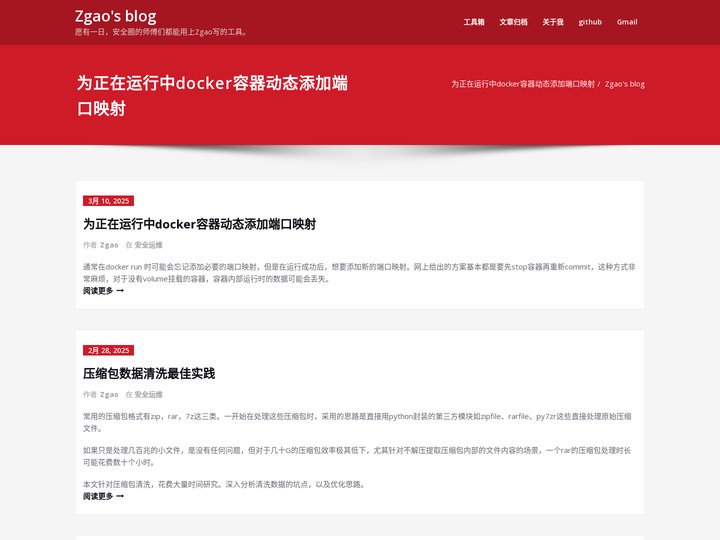This screenshot has height=540, width=720.
Task: Open post title 为正在运行中docker容器动态添加端口映射
Action: [x=199, y=224]
